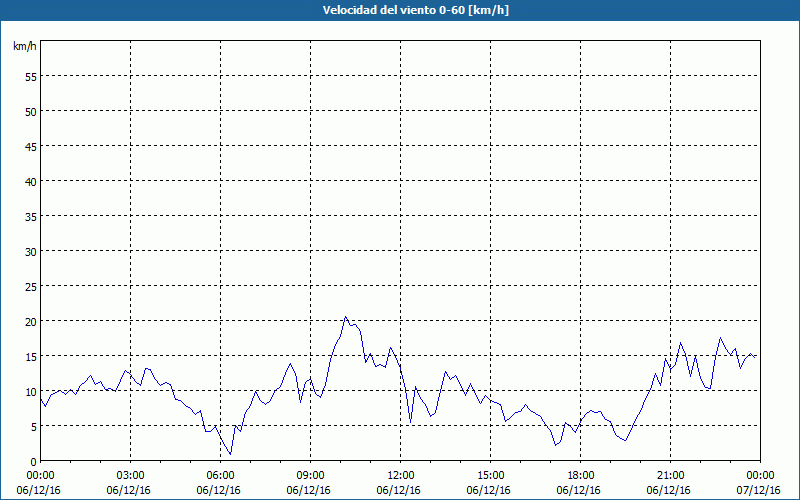Click the wind speed peak near 10:00

click(345, 317)
